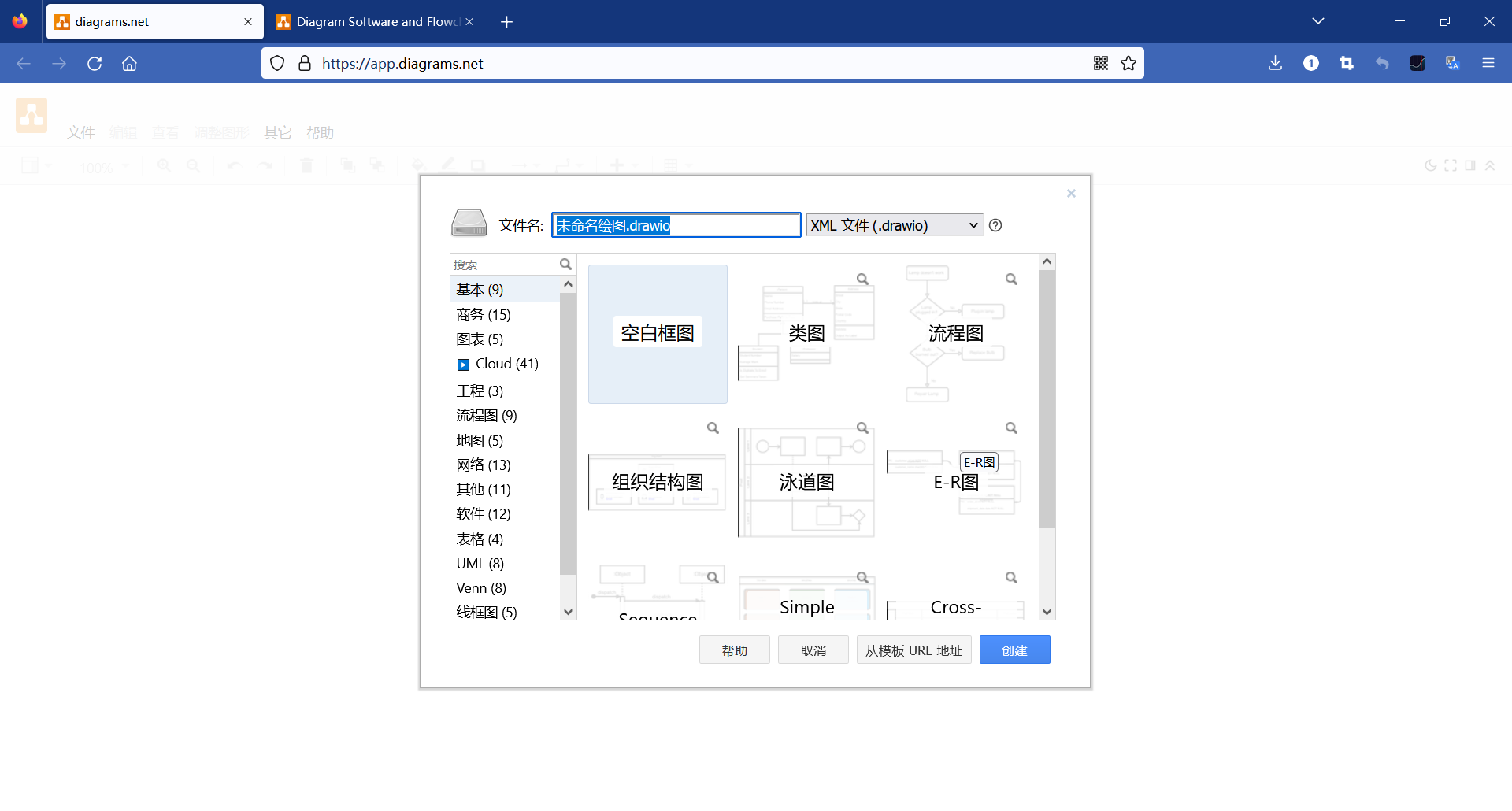Click the 搜索 template search field
Viewport: 1512px width, 811px height.
[504, 265]
